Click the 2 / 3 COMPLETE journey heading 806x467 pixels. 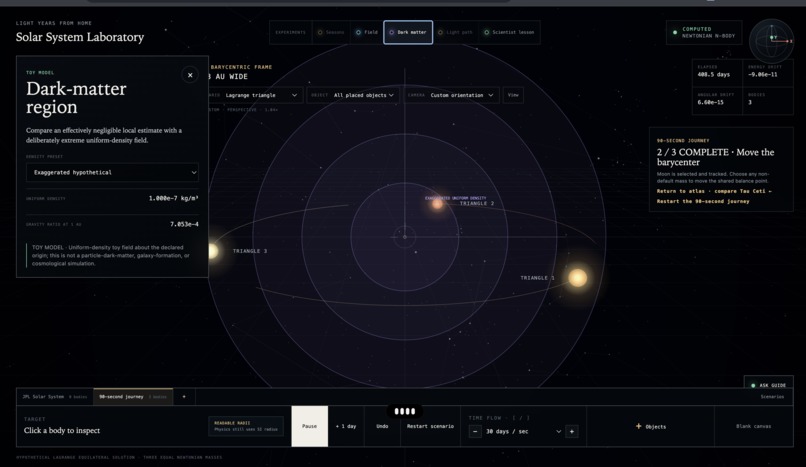coord(715,157)
